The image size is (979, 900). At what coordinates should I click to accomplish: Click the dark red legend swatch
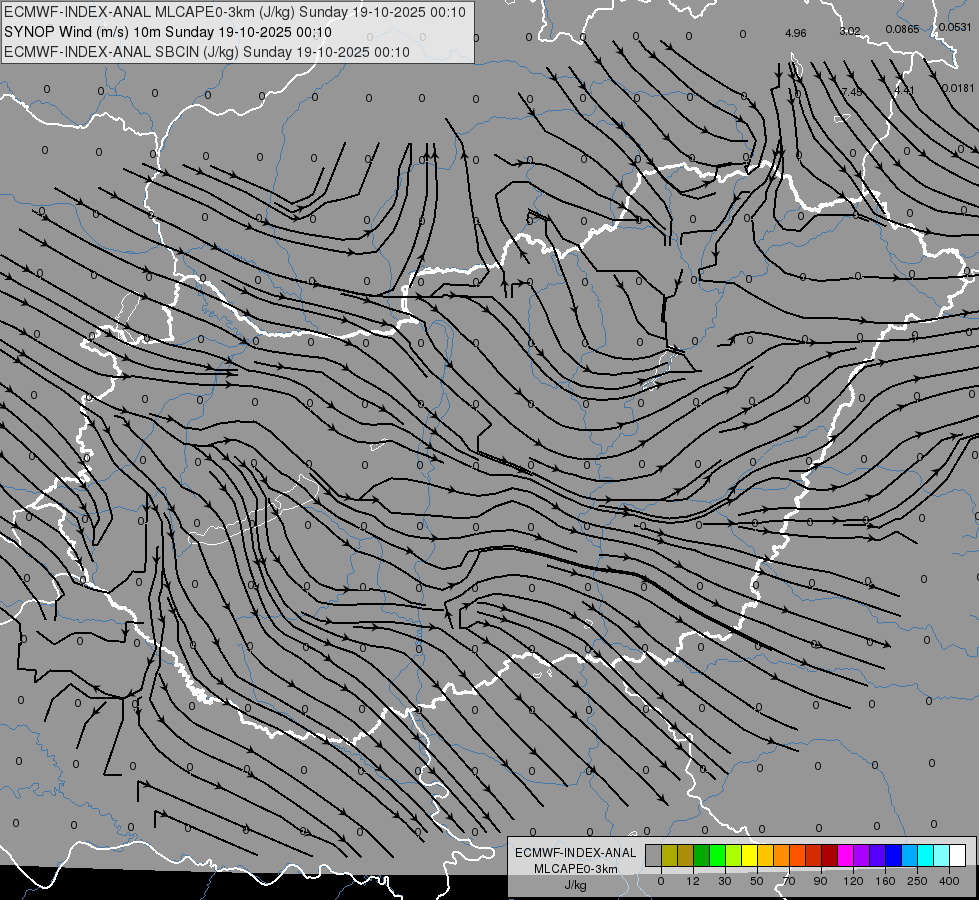pyautogui.click(x=830, y=856)
